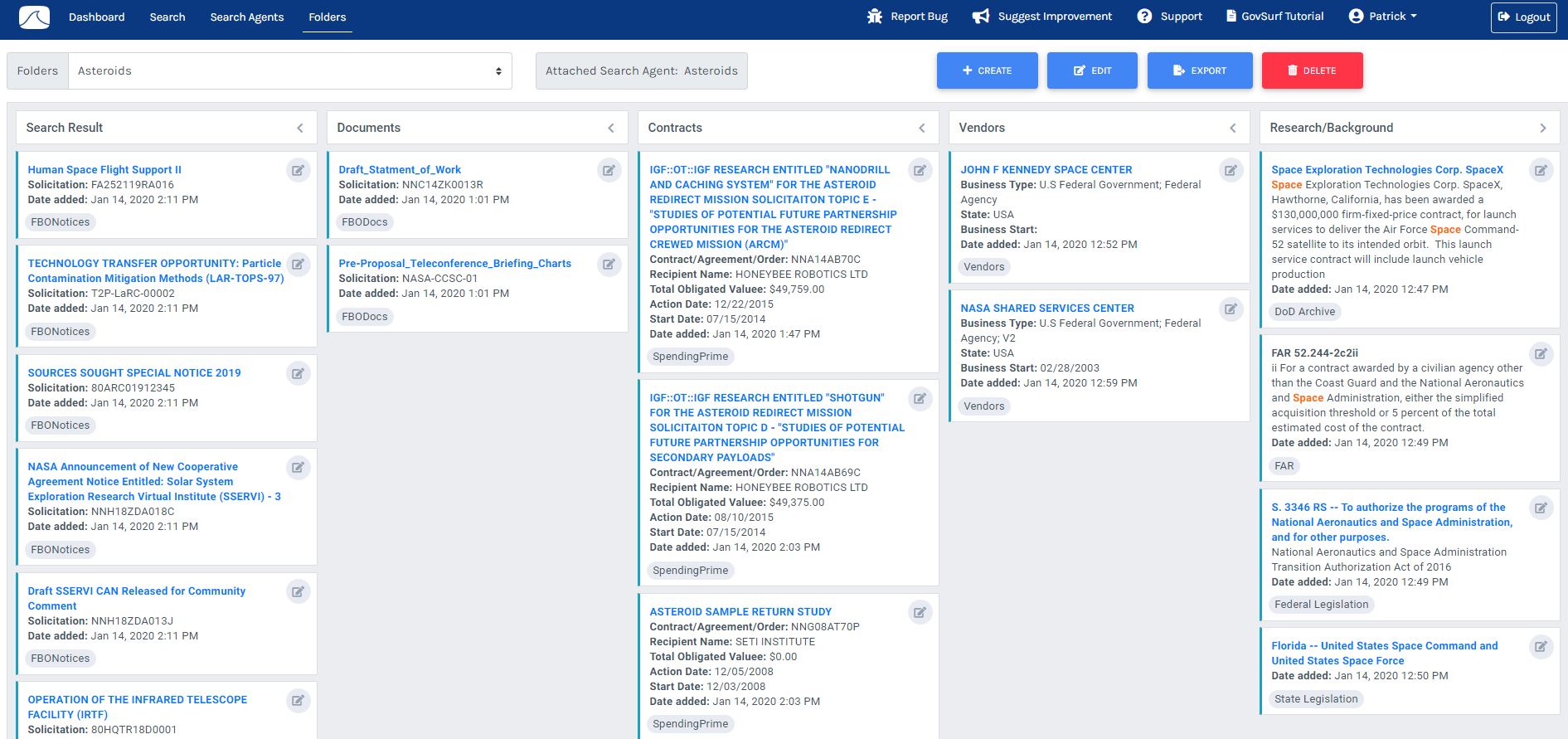This screenshot has height=739, width=1568.
Task: Edit the Nanodrill and Caching System contract
Action: click(920, 170)
